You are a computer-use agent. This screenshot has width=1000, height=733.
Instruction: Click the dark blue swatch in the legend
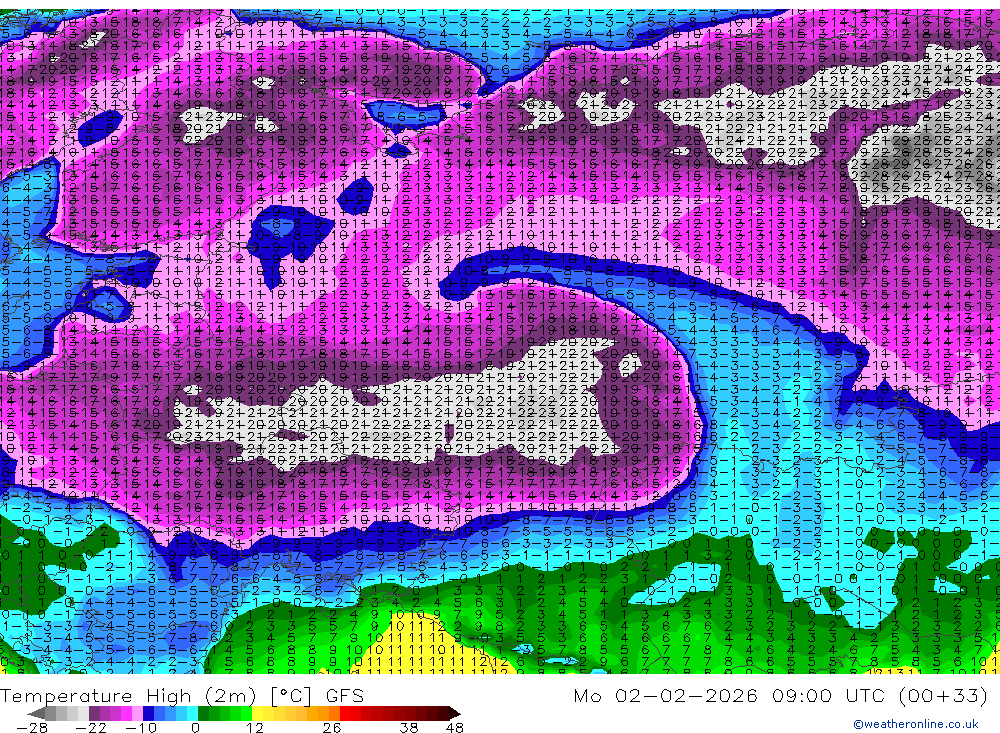click(148, 714)
